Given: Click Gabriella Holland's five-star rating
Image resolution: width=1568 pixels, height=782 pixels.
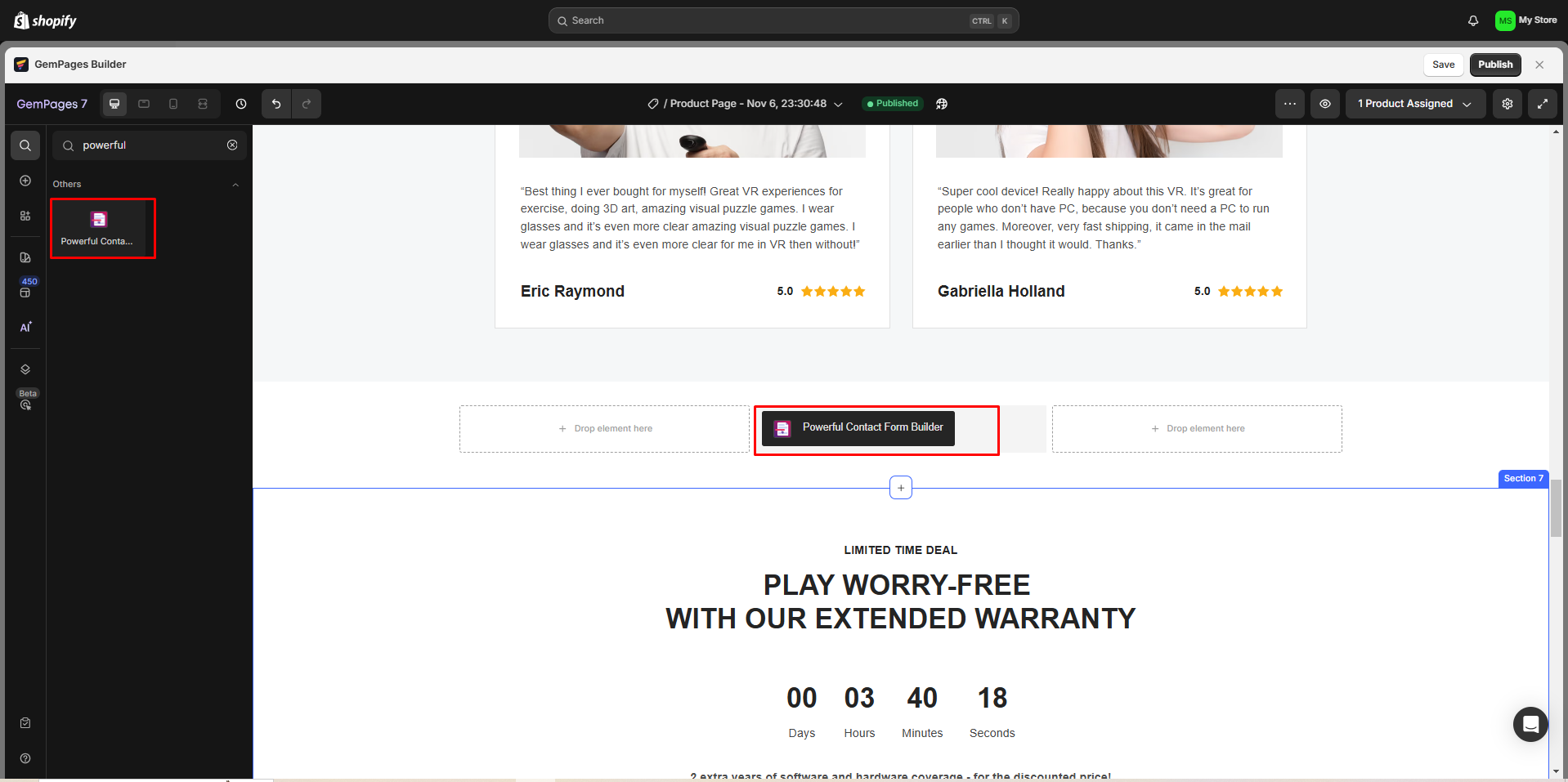Looking at the screenshot, I should point(1250,292).
